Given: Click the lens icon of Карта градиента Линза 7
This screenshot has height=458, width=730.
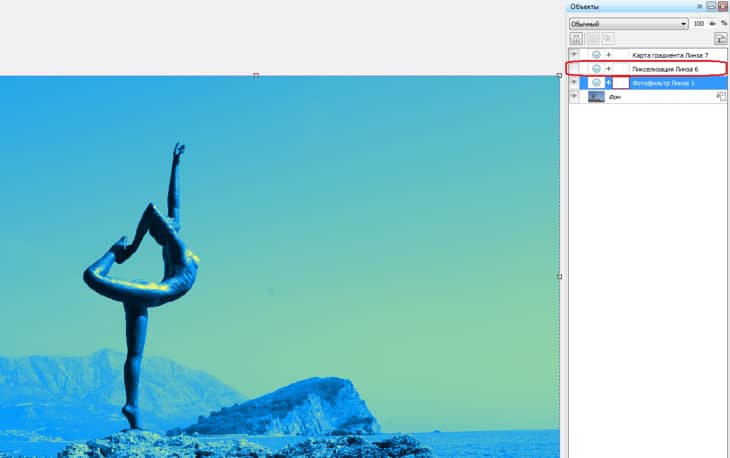Looking at the screenshot, I should click(596, 54).
